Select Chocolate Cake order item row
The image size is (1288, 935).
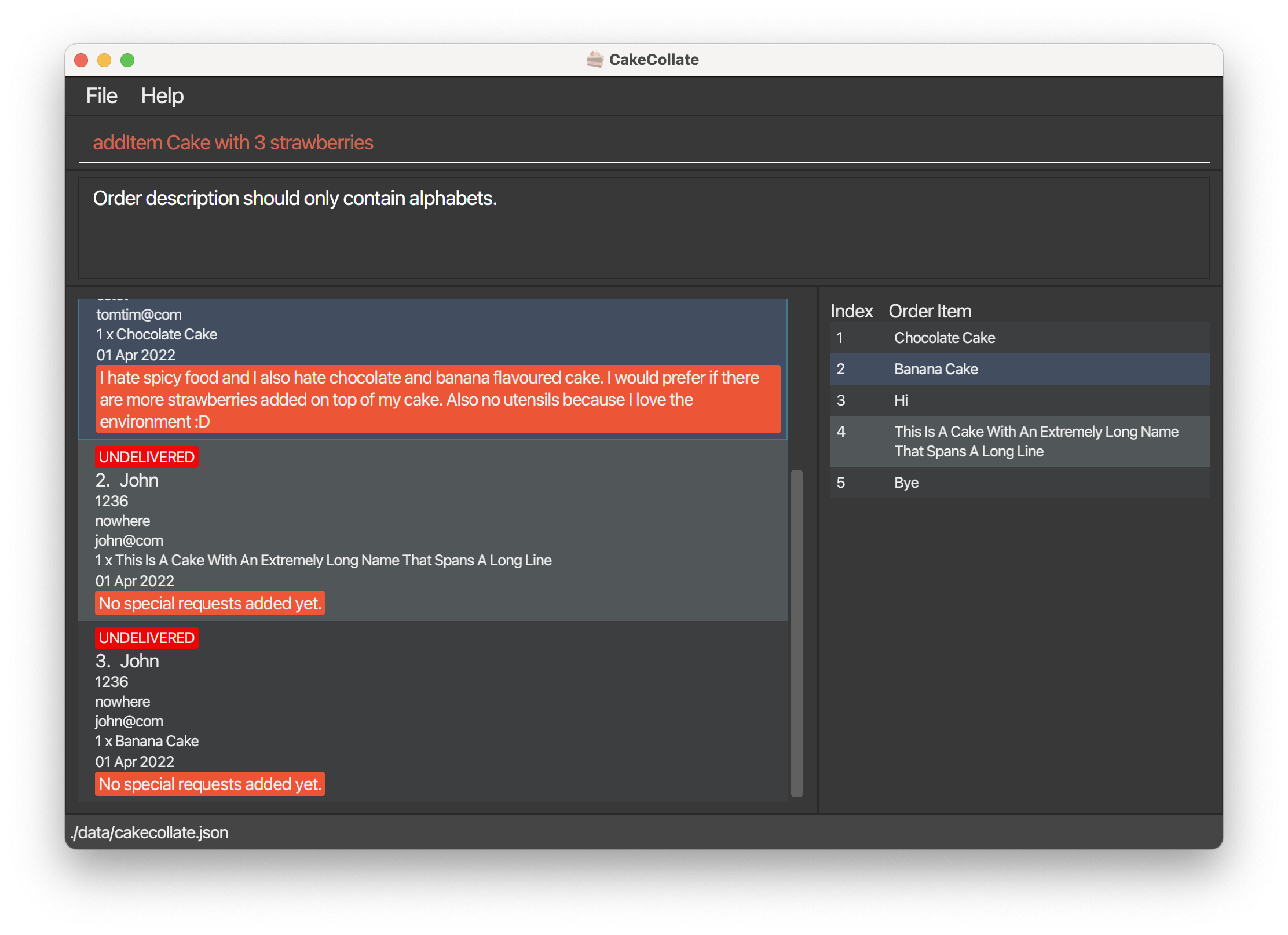[x=1020, y=338]
